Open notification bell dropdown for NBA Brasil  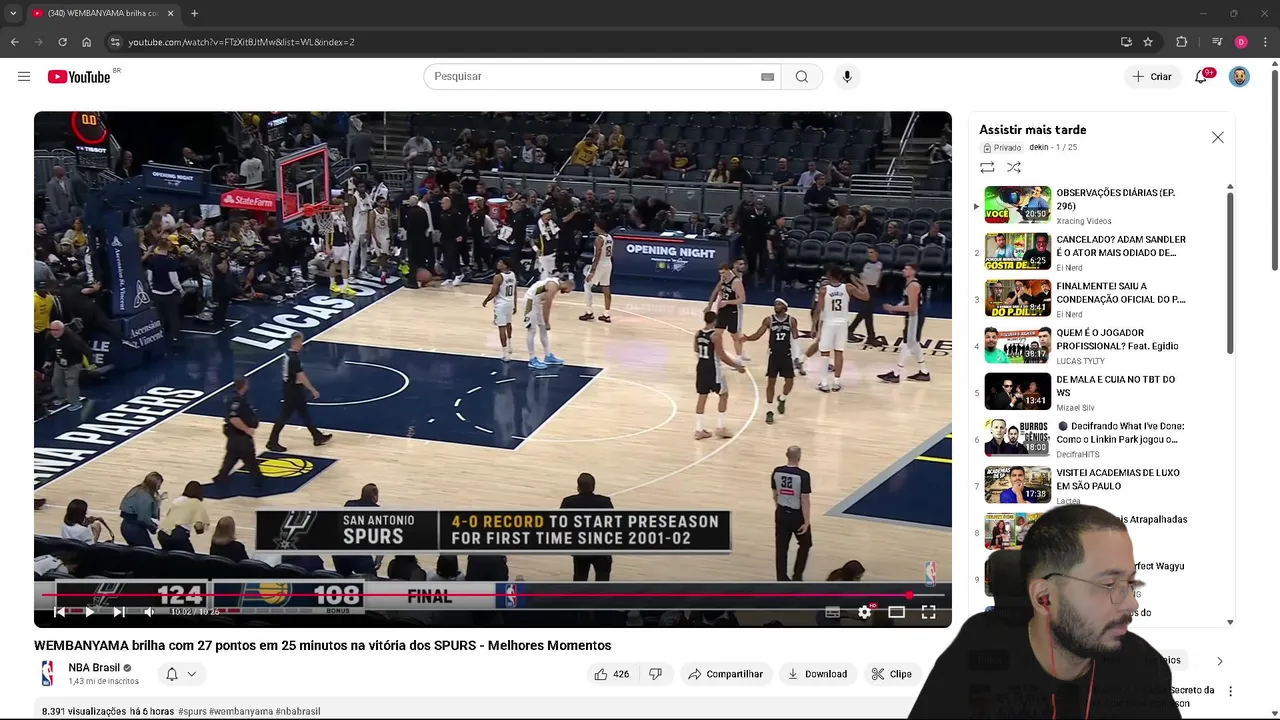click(181, 674)
